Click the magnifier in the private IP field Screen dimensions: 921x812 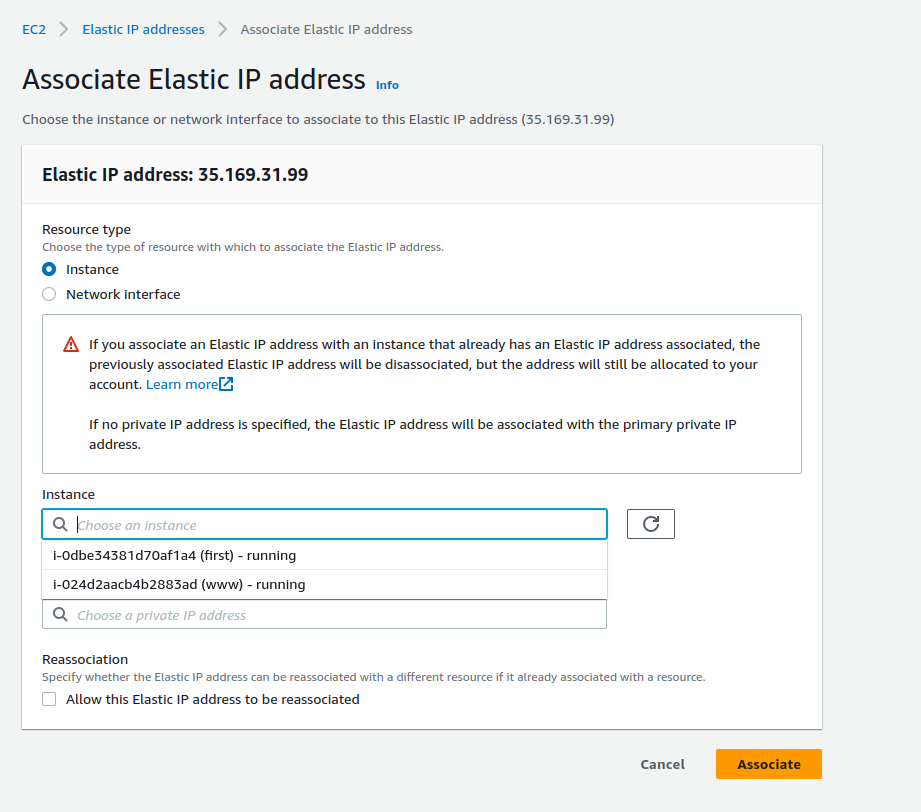60,614
